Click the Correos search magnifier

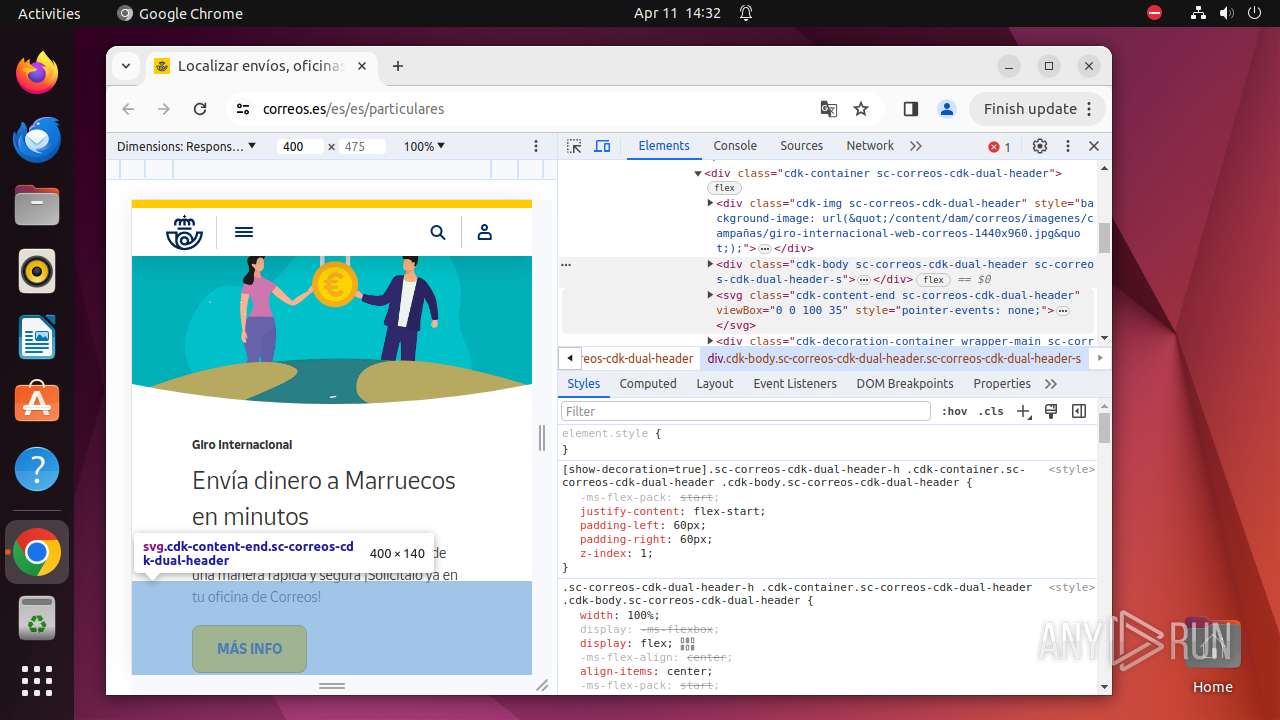[x=438, y=232]
